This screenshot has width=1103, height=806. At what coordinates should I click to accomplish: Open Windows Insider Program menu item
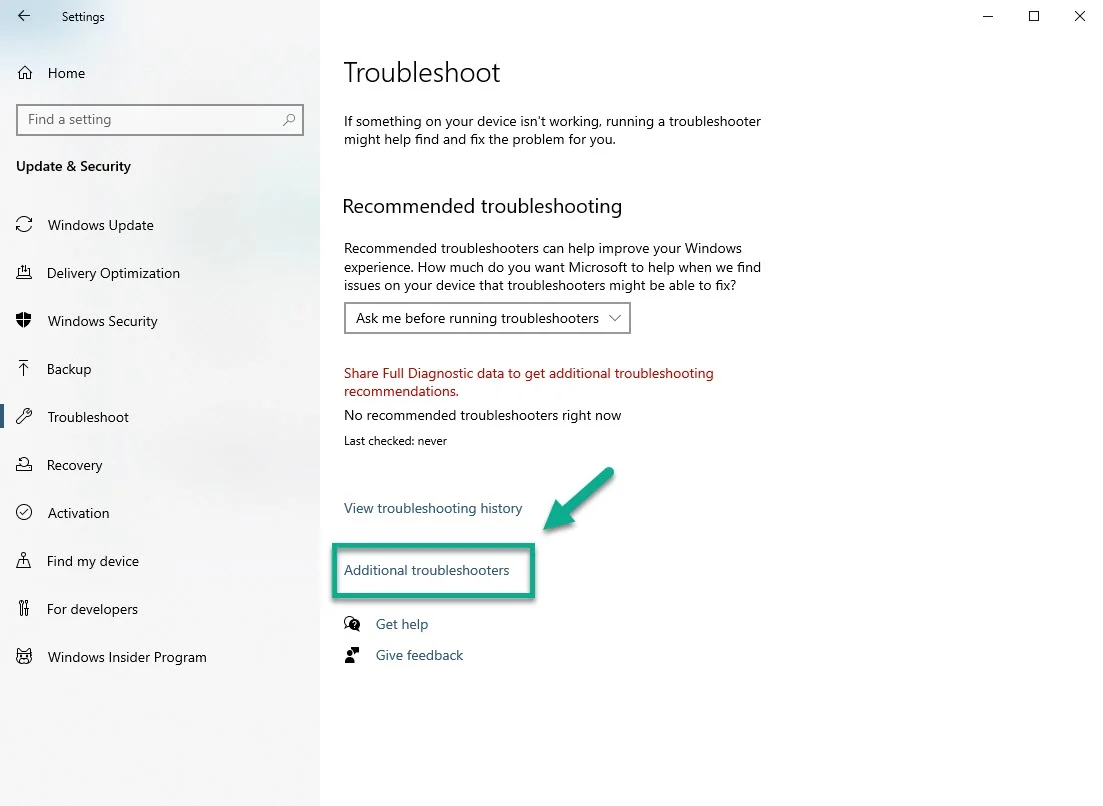[112, 657]
